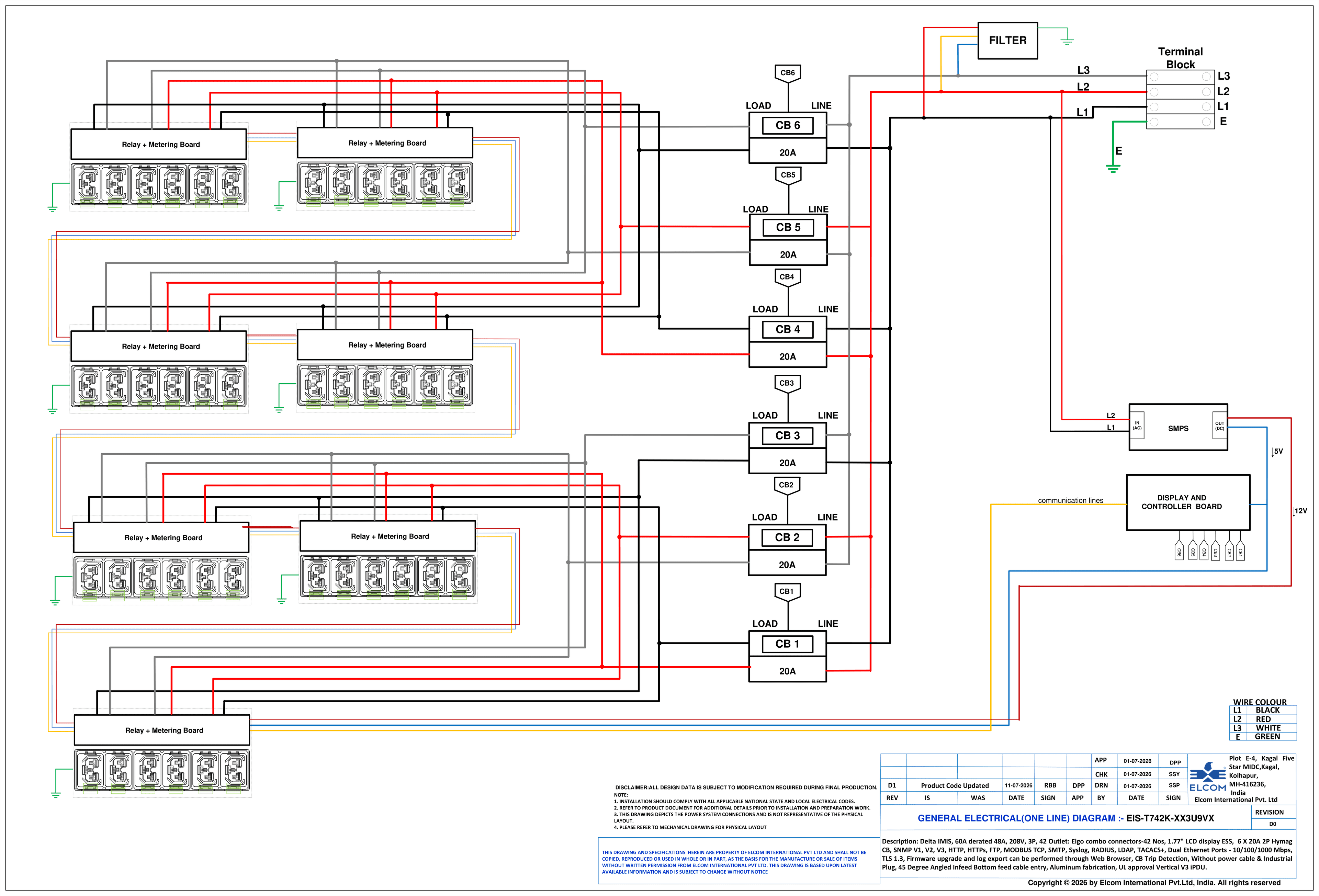Click the IN (AC) port on SMPS

pyautogui.click(x=1137, y=426)
